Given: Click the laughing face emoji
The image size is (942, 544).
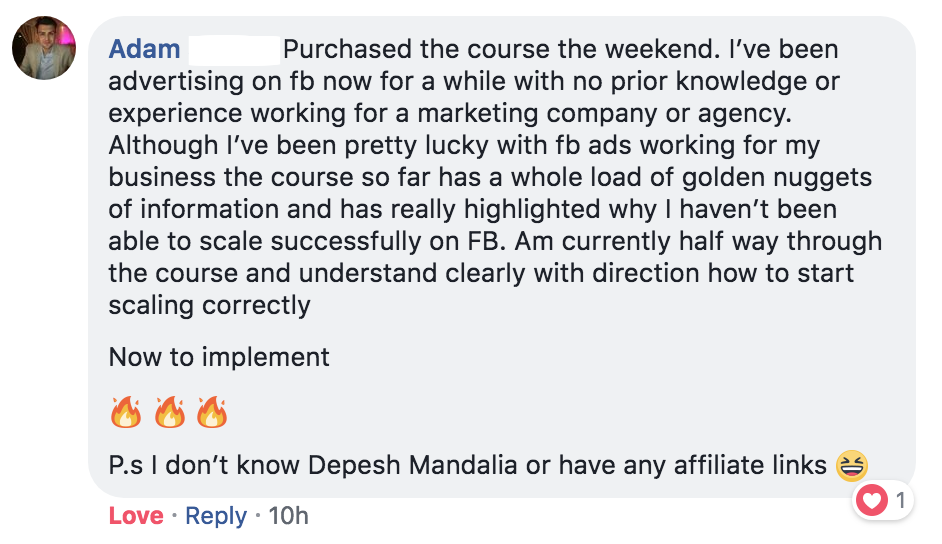Looking at the screenshot, I should tap(852, 465).
